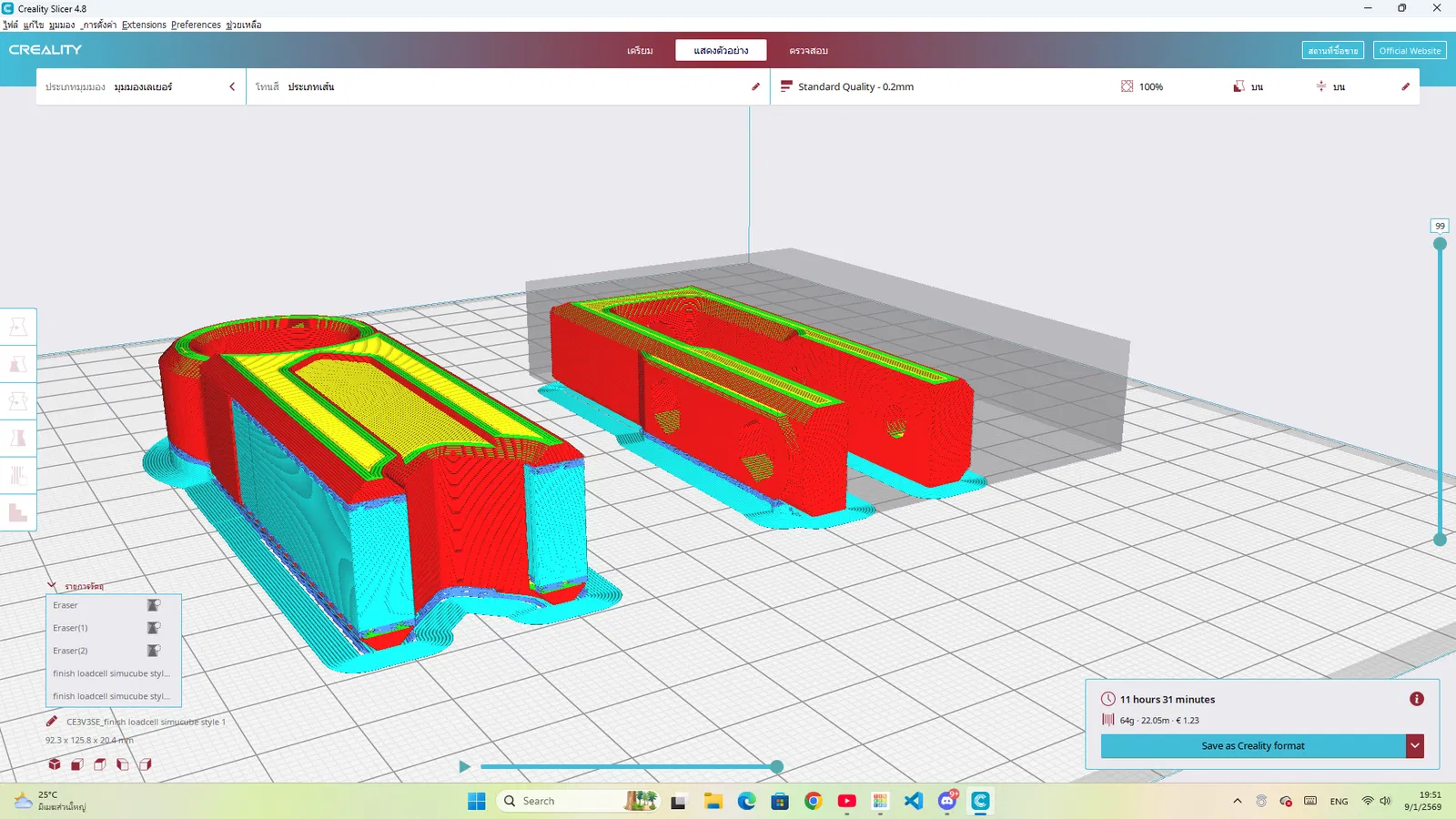
Task: Switch to the เตรียม (Prepare) tab
Action: click(640, 50)
